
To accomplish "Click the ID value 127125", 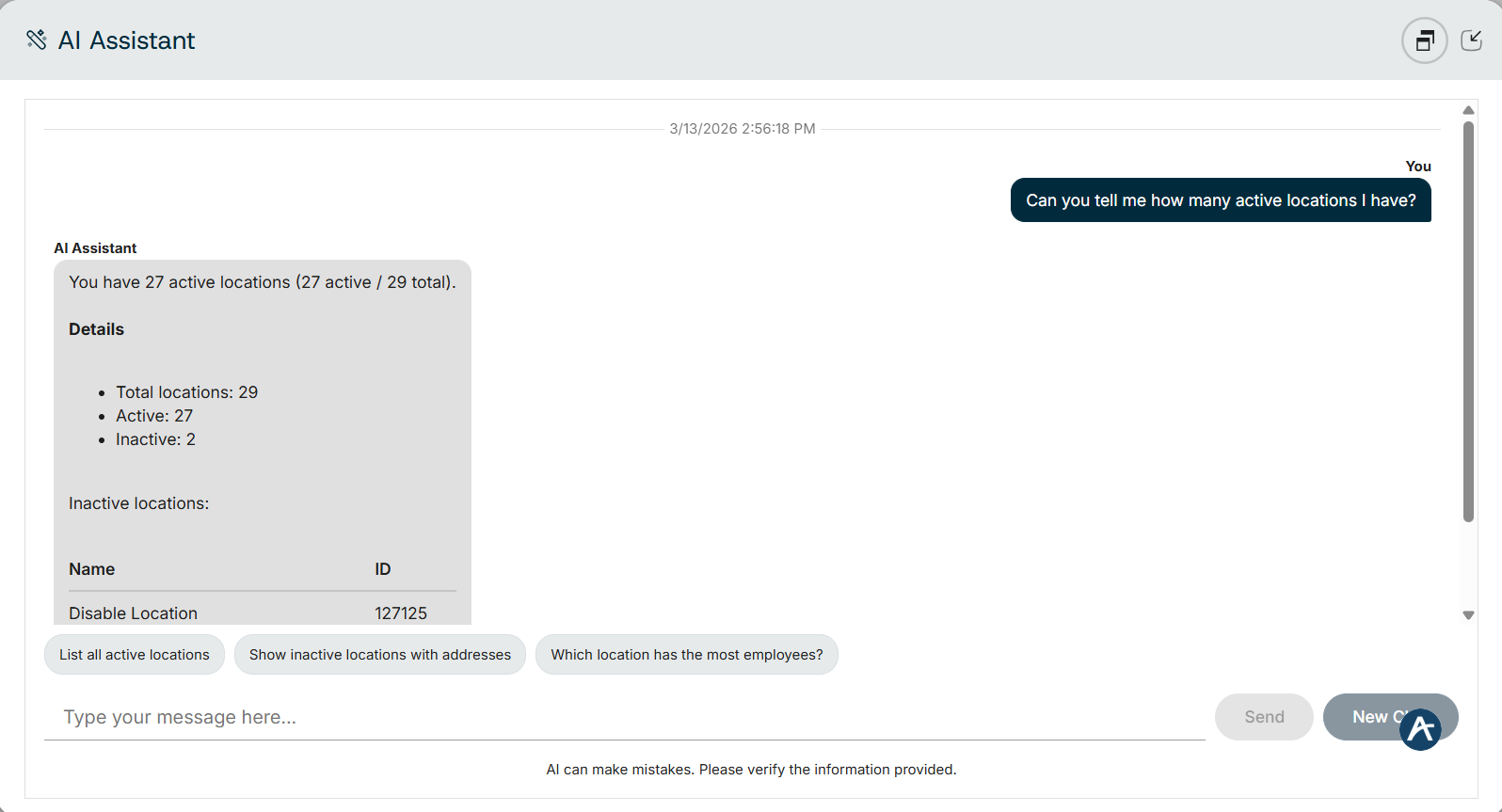I will [401, 613].
